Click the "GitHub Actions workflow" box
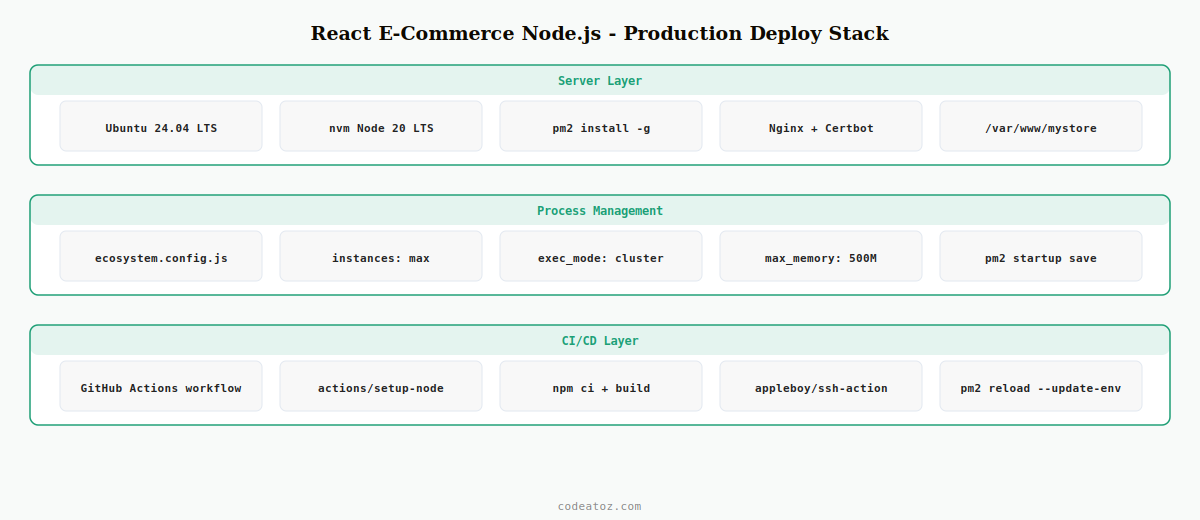 pyautogui.click(x=161, y=386)
